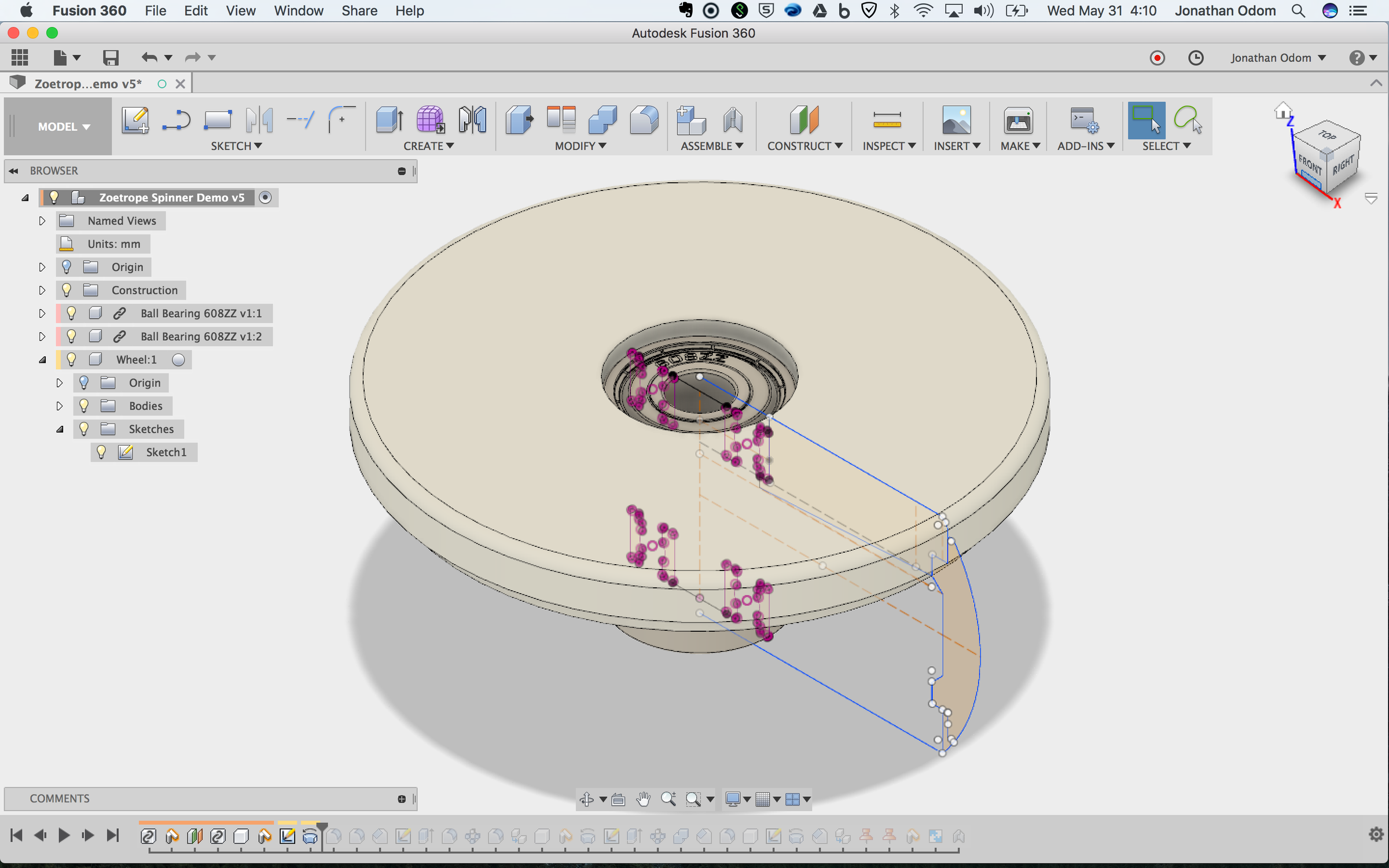The height and width of the screenshot is (868, 1389).
Task: Activate the Wheel:1 component radio button
Action: 179,359
